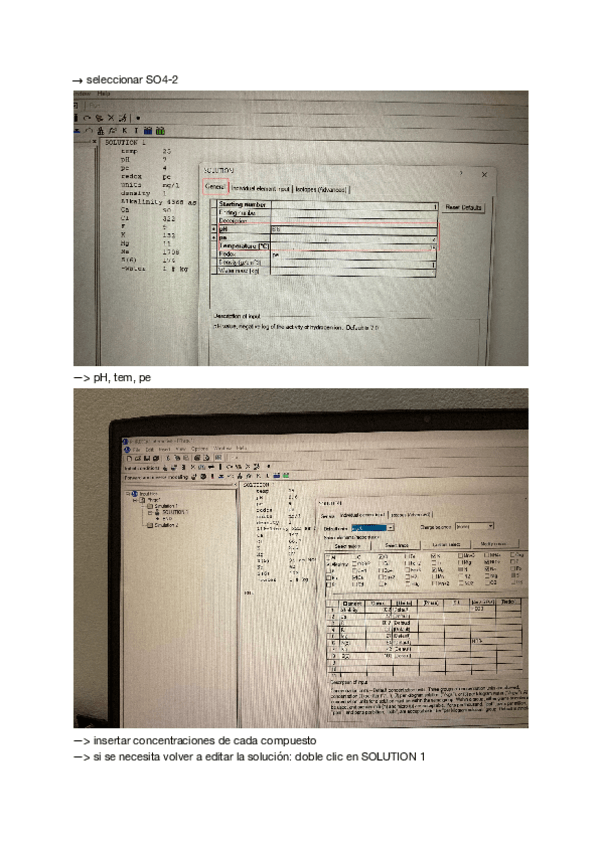The width and height of the screenshot is (600, 848).
Task: Expand the pH row plus marker
Action: point(214,229)
